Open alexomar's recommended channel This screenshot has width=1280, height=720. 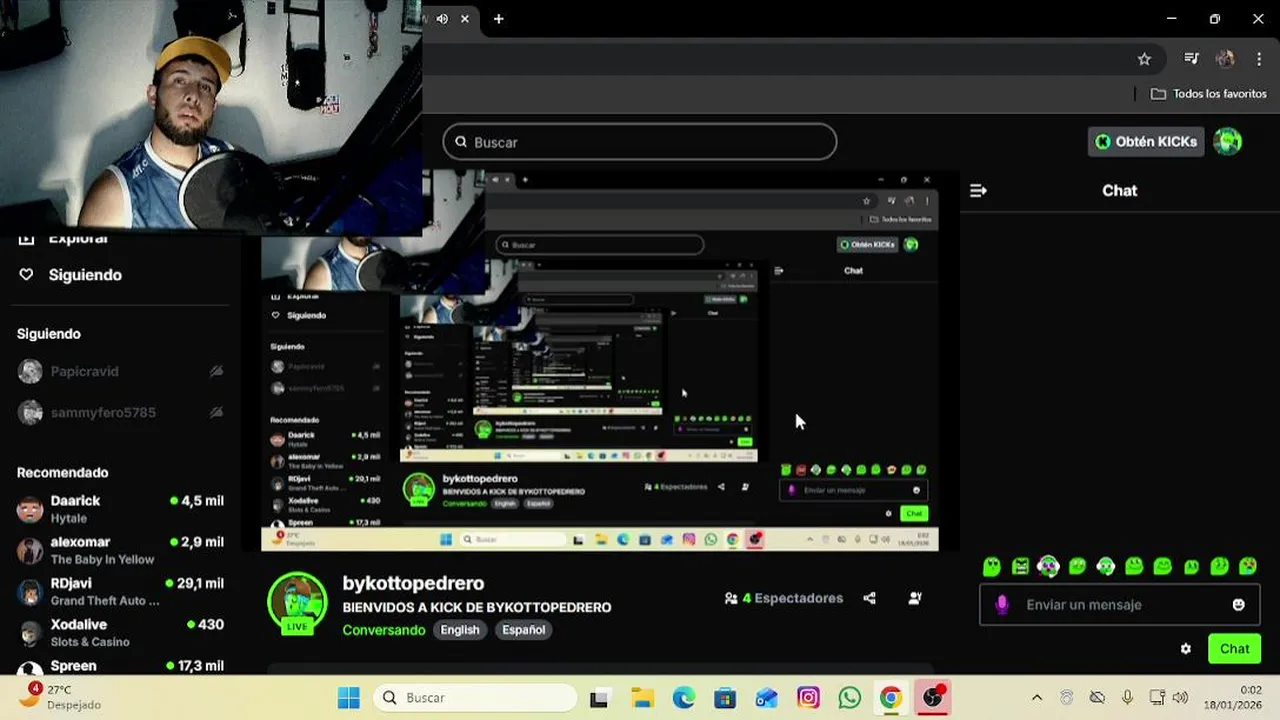pyautogui.click(x=120, y=550)
